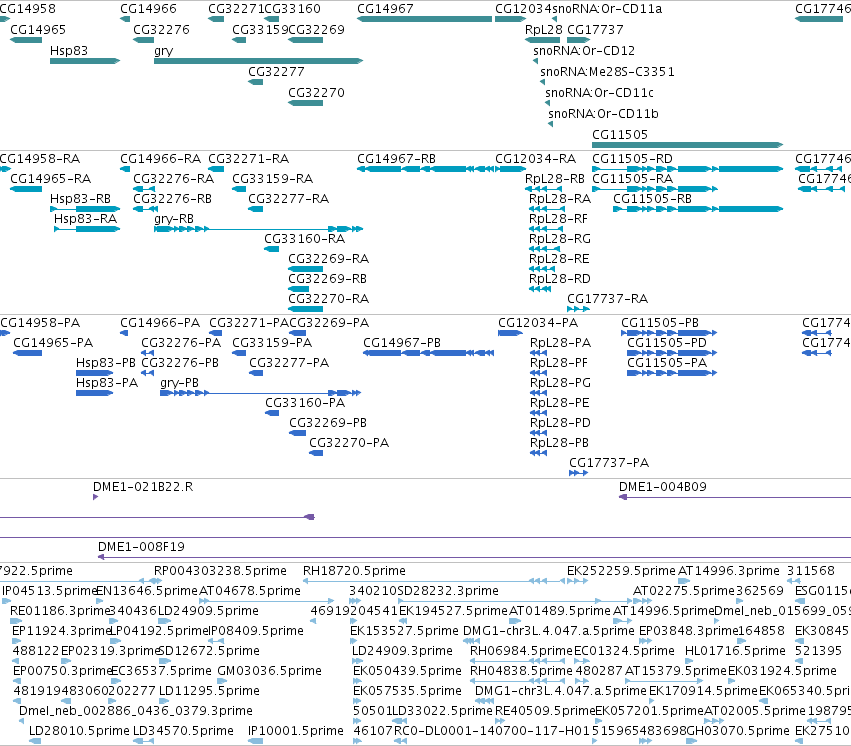Select the RpL28-PB protein feature
Viewport: 851px width, 746px height.
coord(538,453)
